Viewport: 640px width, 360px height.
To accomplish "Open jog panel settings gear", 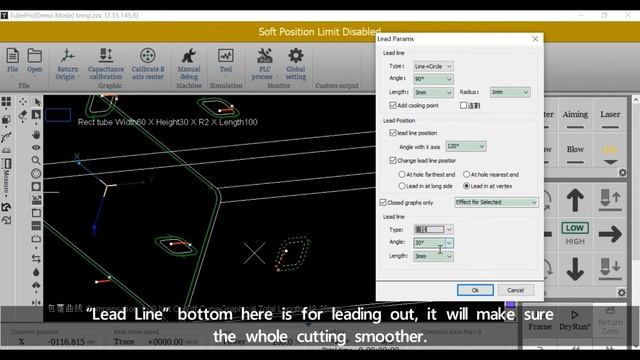I will 621,293.
